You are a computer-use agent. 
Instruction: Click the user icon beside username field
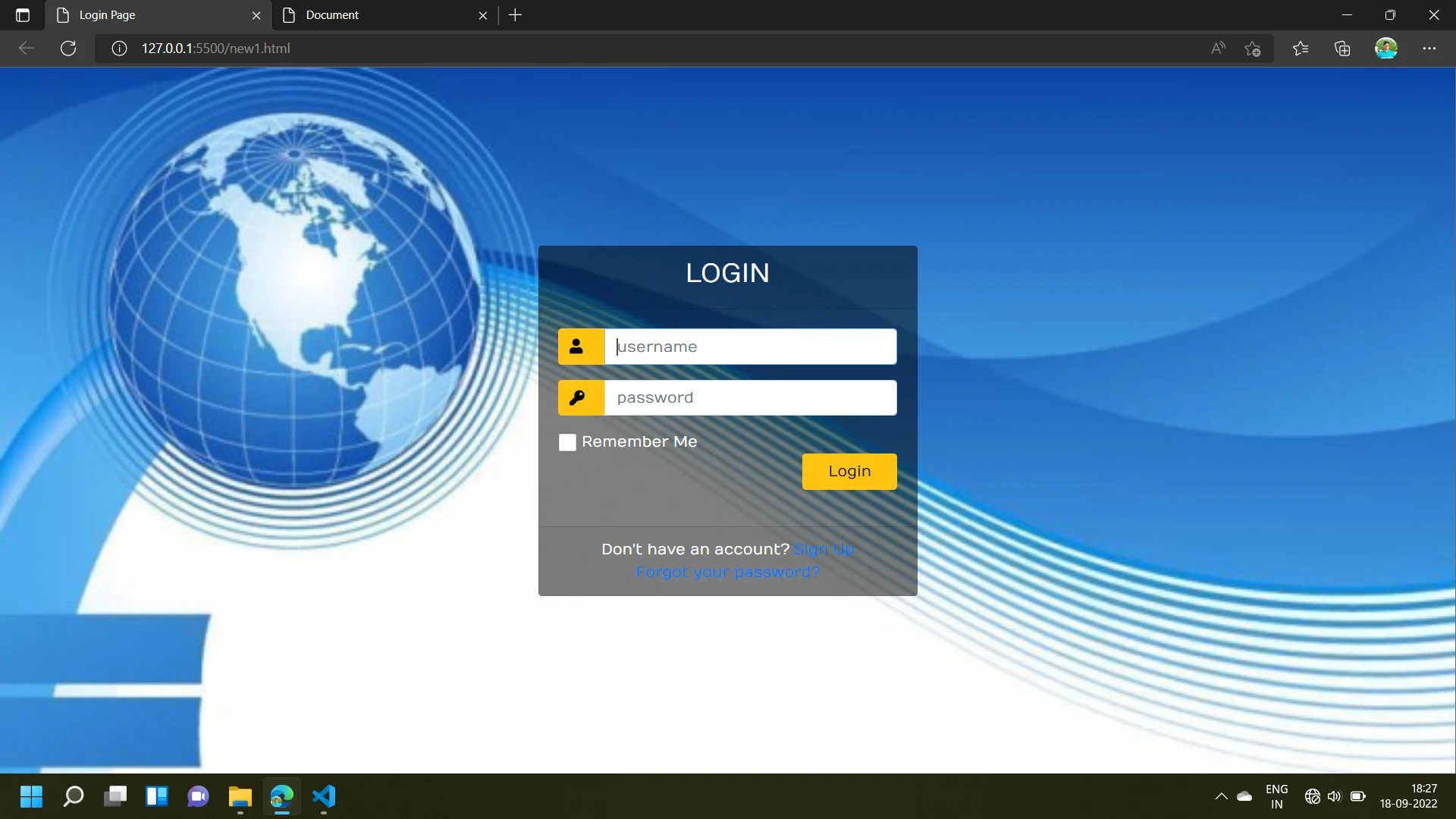click(577, 347)
